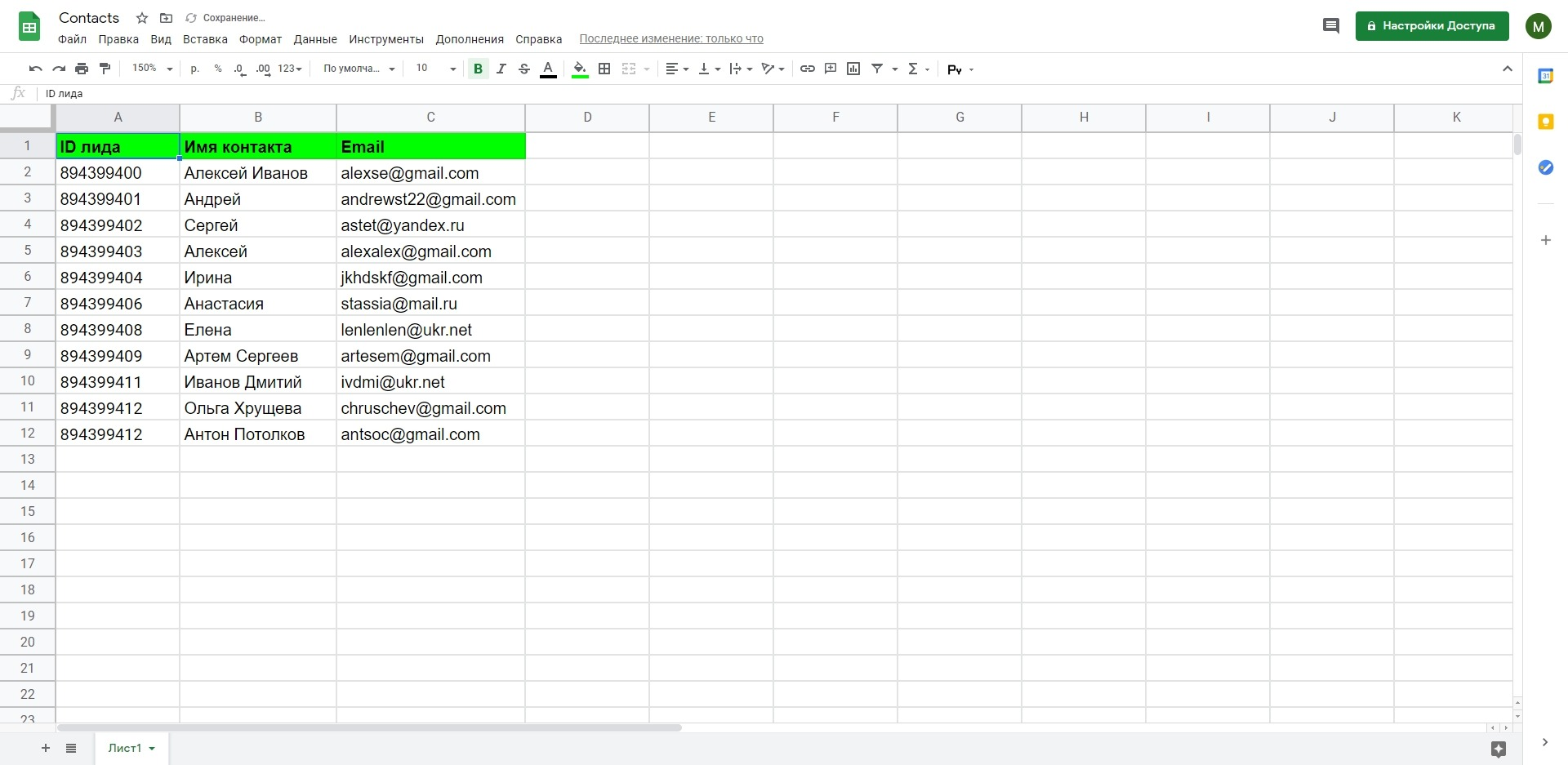Insert a comment from the toolbar
The width and height of the screenshot is (1568, 765).
pos(831,69)
